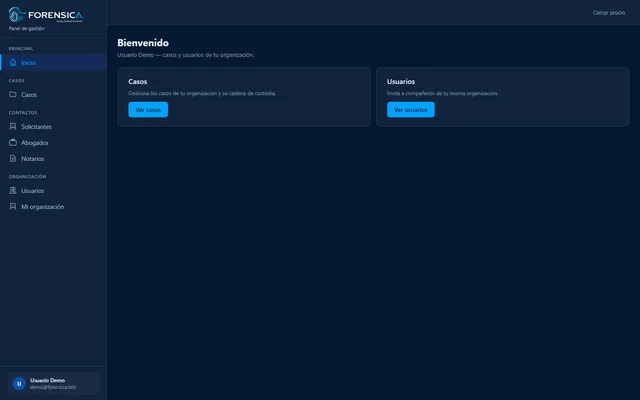
Task: Open Usuarios in the sidebar menu
Action: [x=53, y=191]
